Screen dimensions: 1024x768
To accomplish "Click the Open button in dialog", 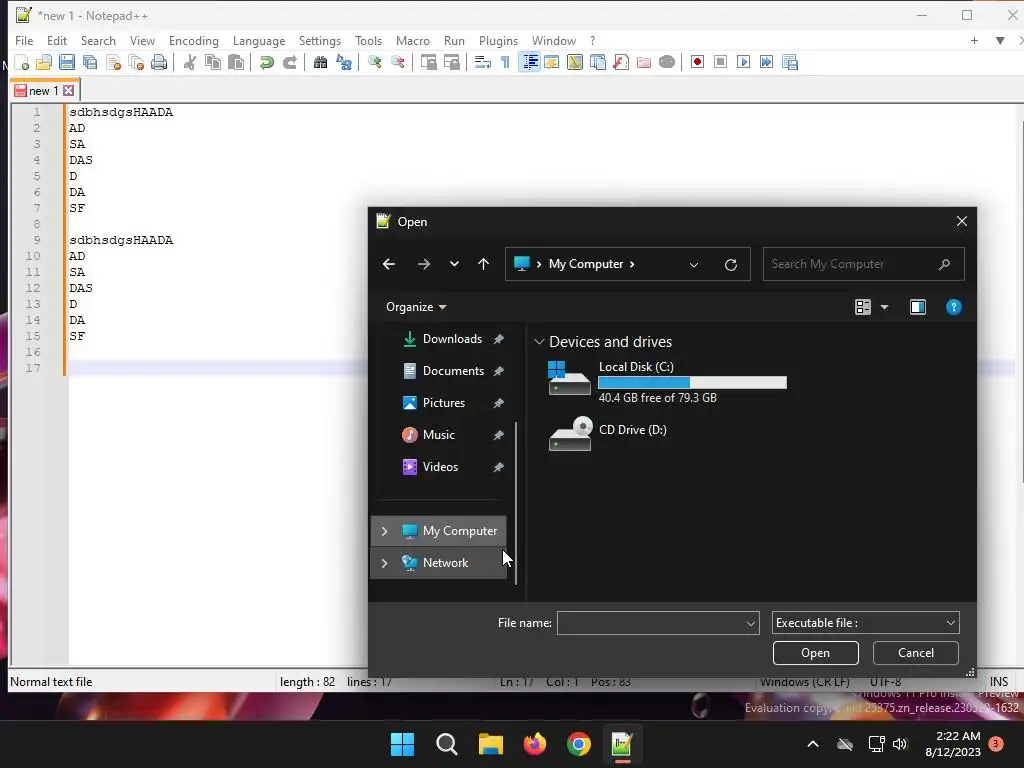I will point(816,653).
